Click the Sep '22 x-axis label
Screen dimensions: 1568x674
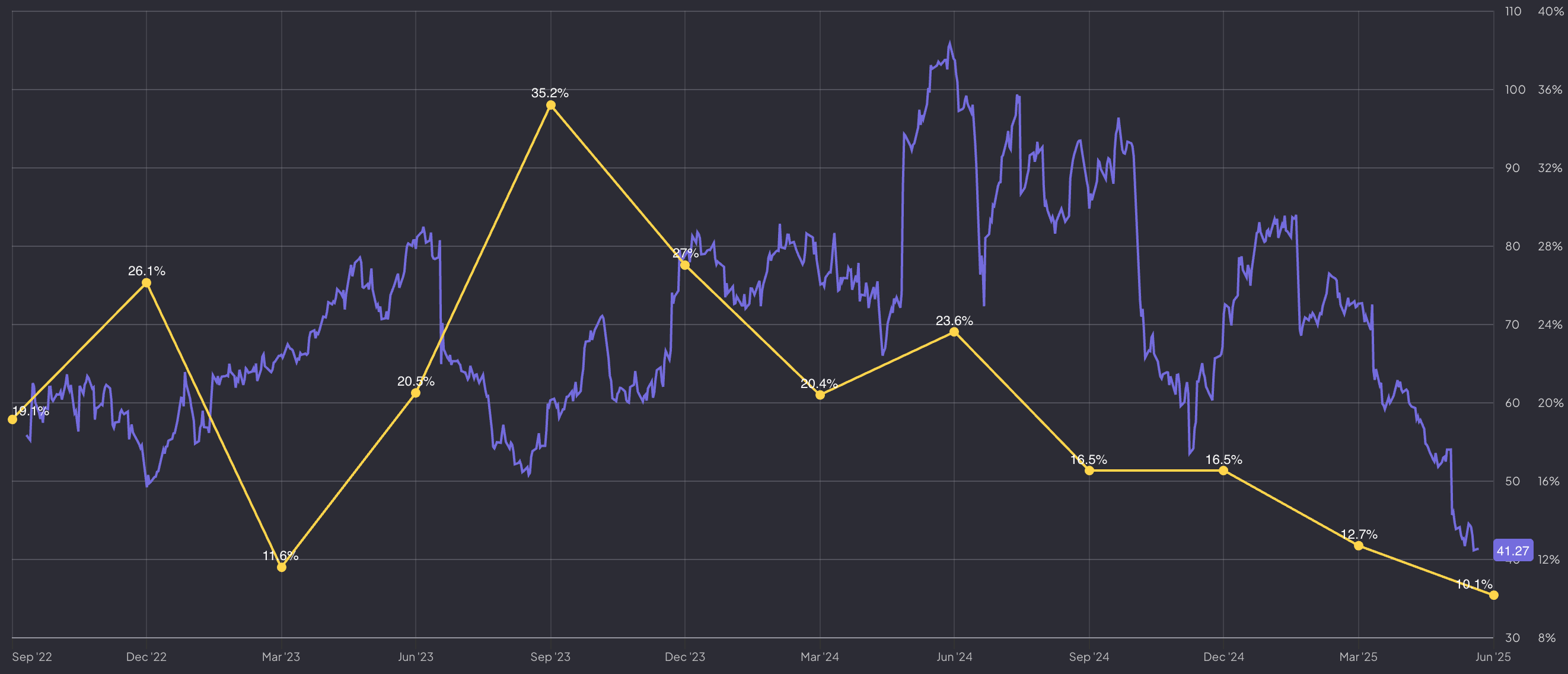pyautogui.click(x=31, y=656)
